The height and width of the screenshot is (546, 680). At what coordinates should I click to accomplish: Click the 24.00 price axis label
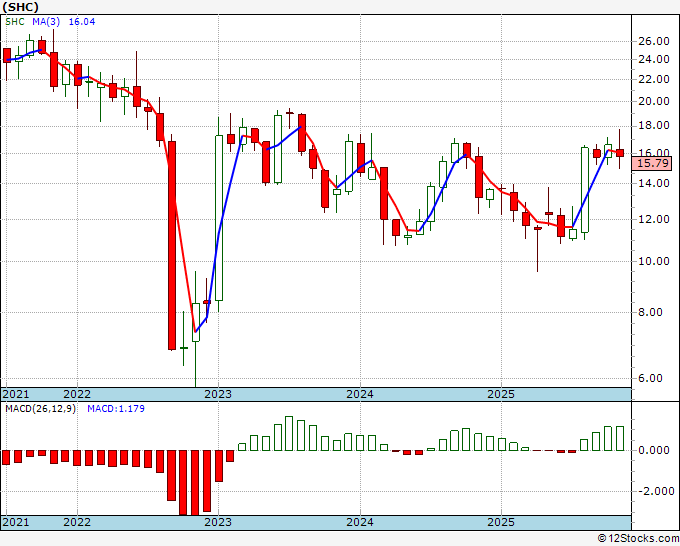tap(654, 59)
